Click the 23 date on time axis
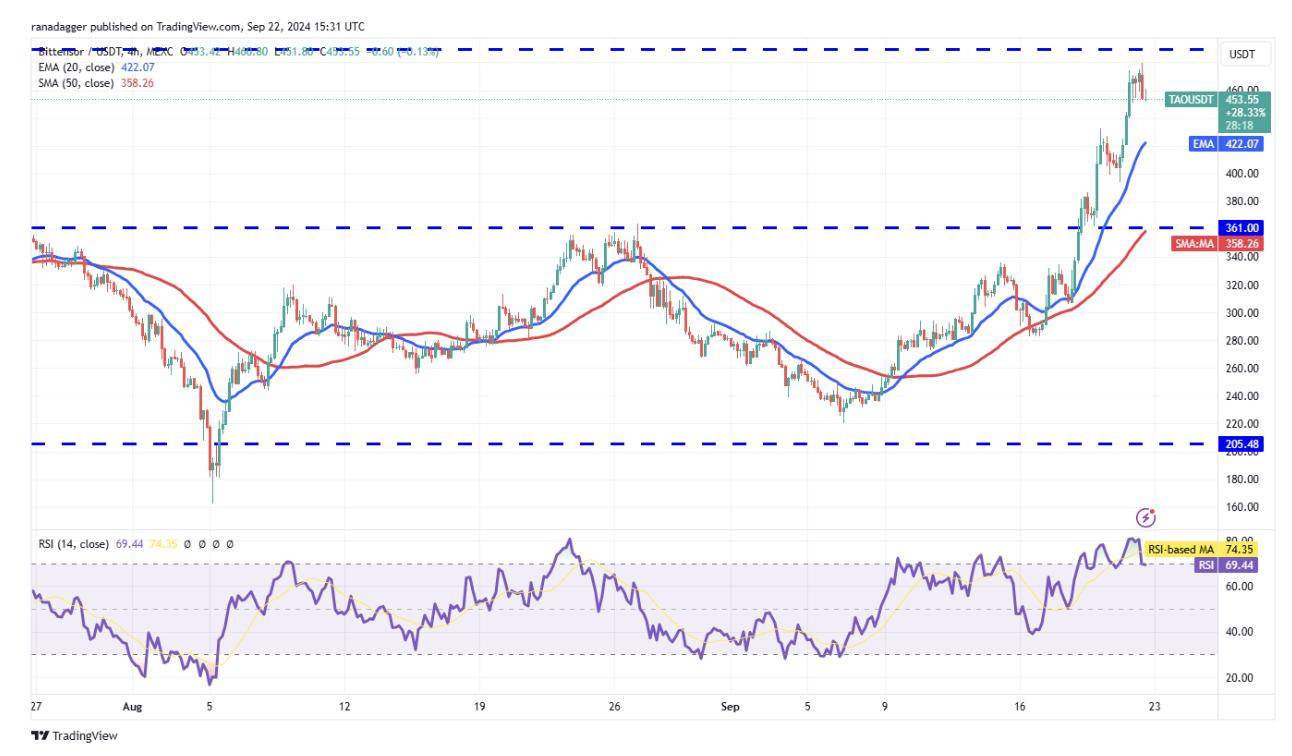This screenshot has height=756, width=1292. 1153,706
